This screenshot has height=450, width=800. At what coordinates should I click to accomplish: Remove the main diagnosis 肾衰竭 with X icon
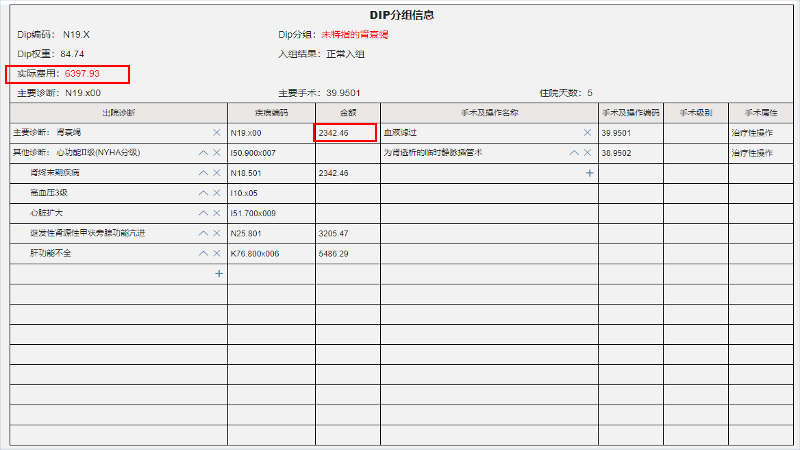click(217, 133)
